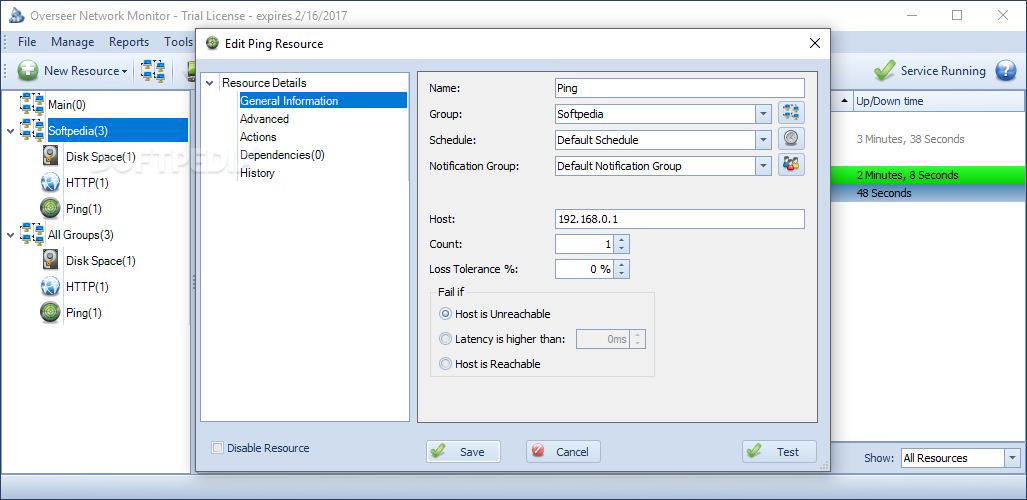Screen dimensions: 1027x500
Task: Click the schedule clock icon beside Schedule field
Action: (791, 139)
